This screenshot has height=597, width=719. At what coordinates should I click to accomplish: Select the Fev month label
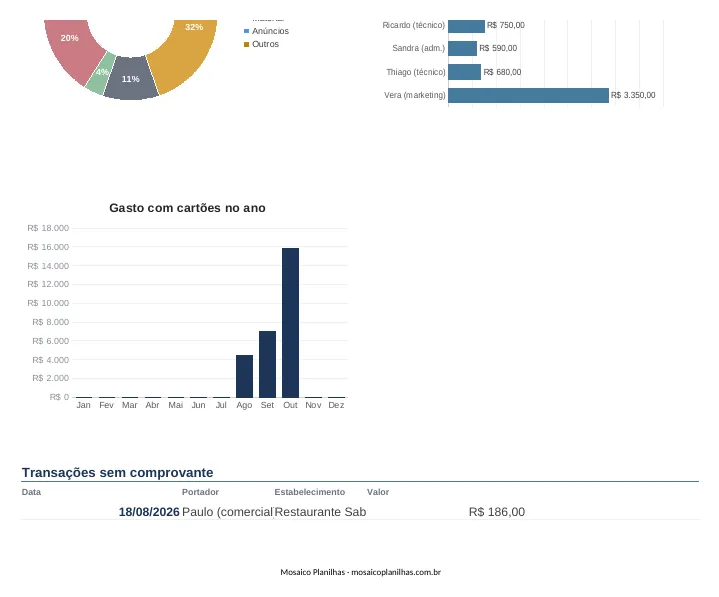coord(106,405)
